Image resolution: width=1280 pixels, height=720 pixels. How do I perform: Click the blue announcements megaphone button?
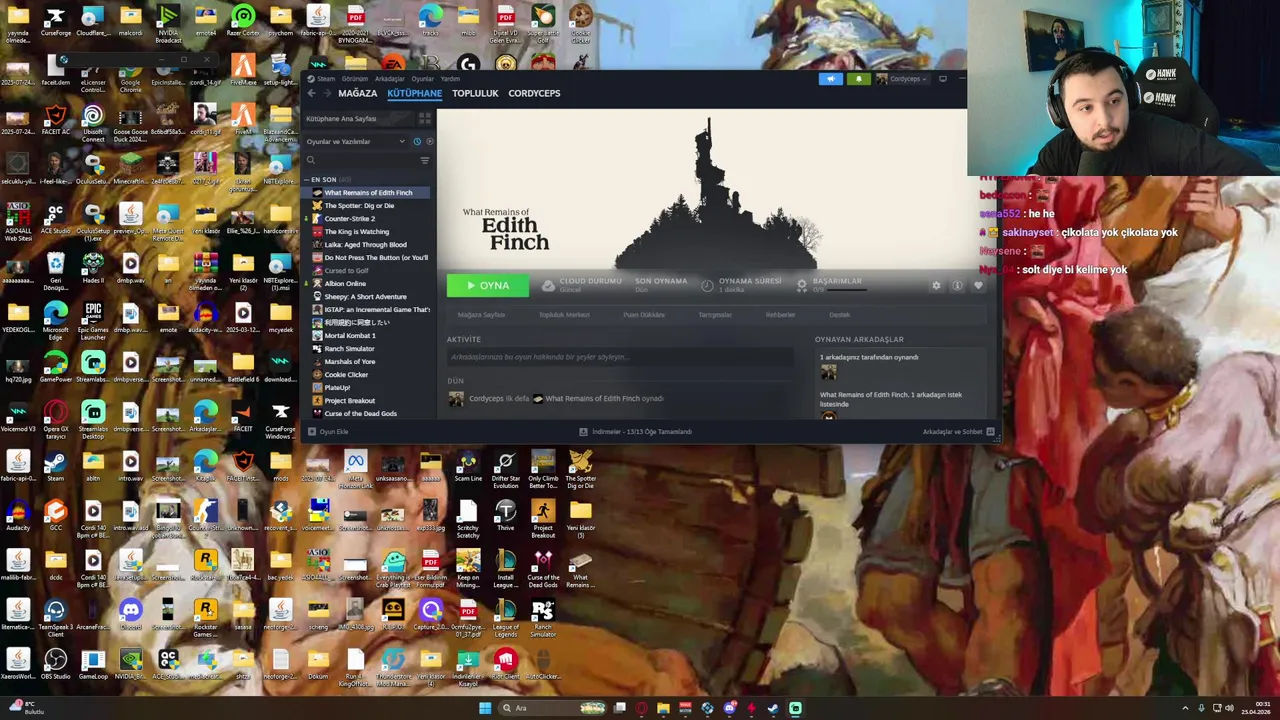830,79
